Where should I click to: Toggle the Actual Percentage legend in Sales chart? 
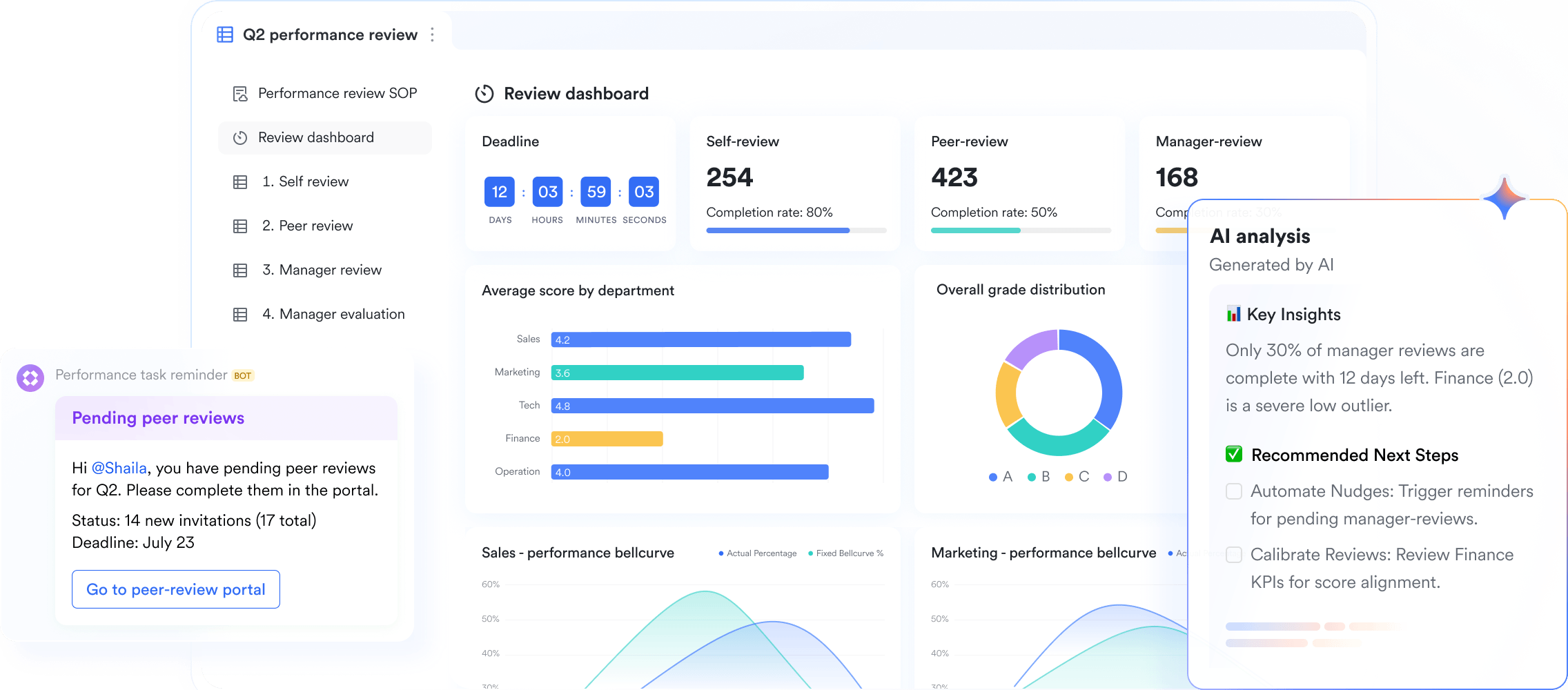click(x=757, y=553)
